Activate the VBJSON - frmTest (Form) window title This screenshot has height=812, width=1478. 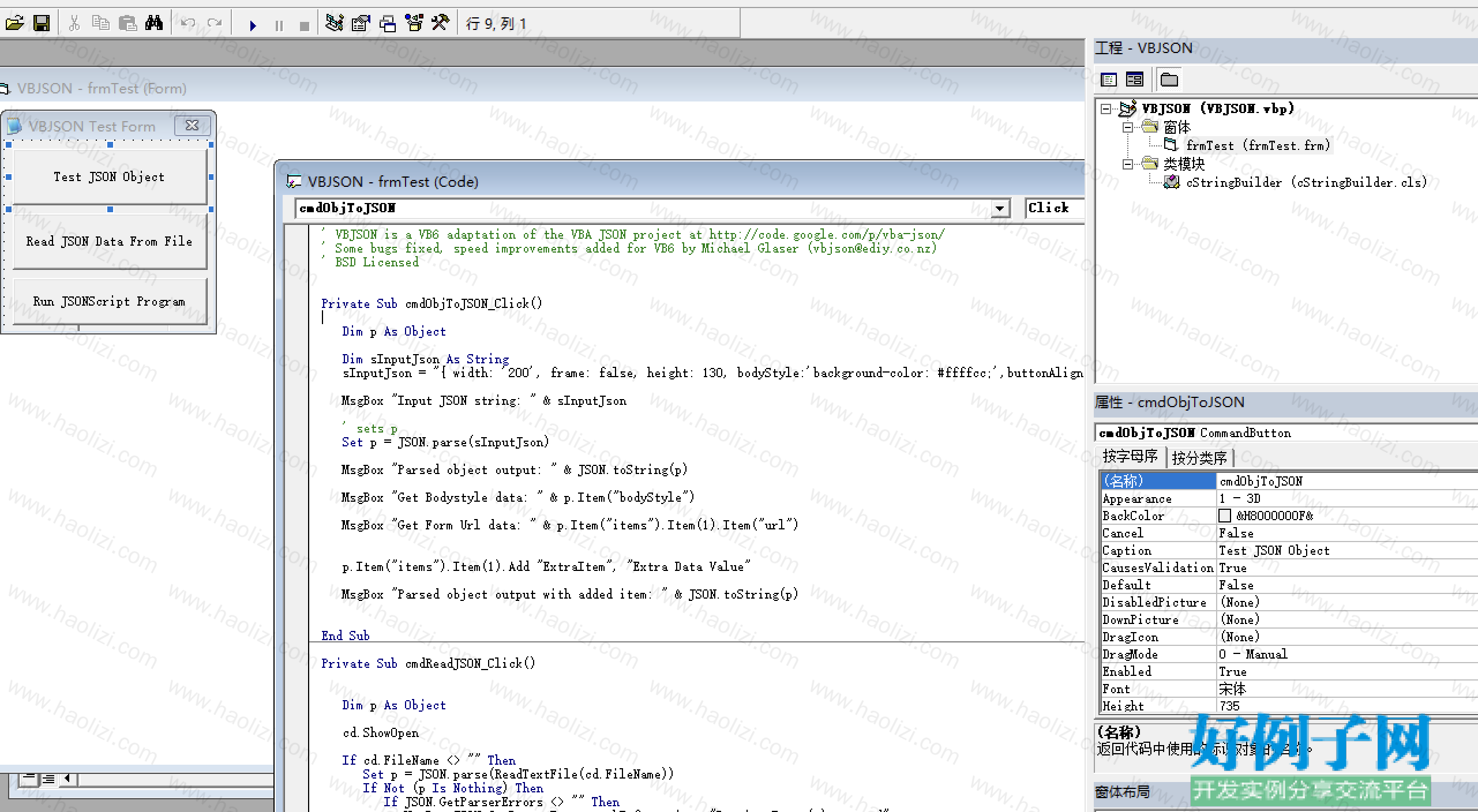[102, 88]
